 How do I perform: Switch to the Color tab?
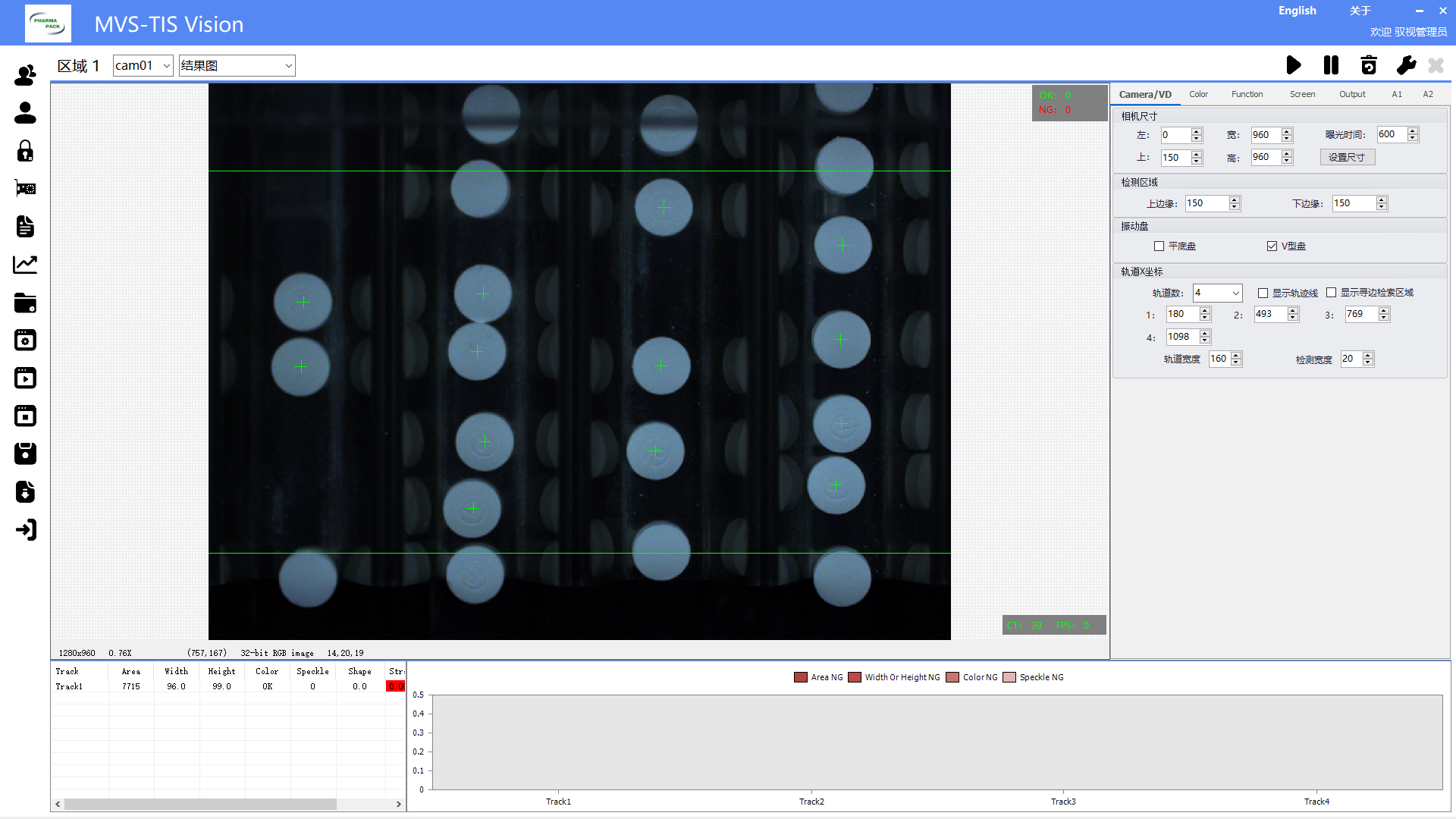click(x=1198, y=94)
